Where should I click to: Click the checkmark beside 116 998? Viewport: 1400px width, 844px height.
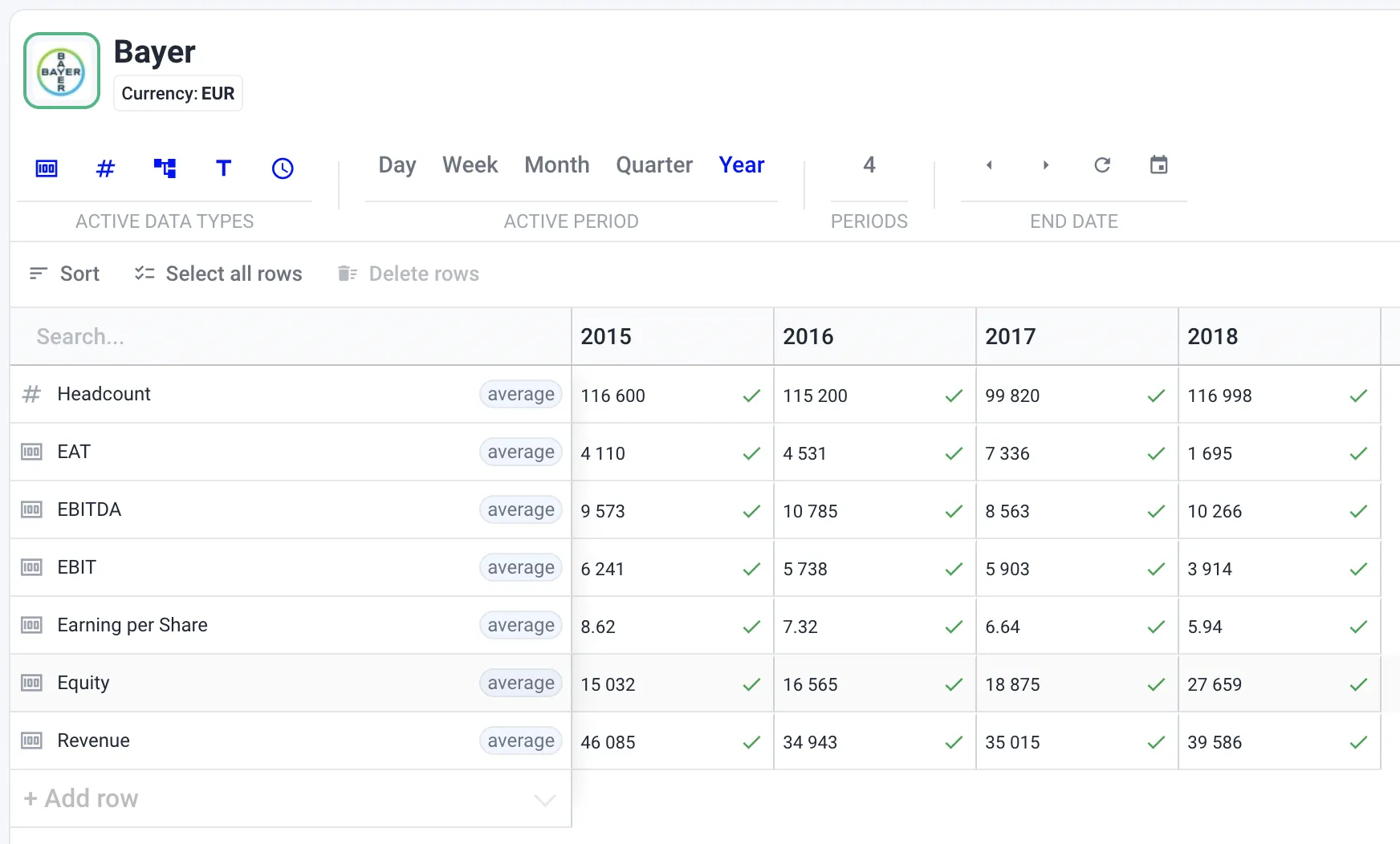(x=1358, y=396)
